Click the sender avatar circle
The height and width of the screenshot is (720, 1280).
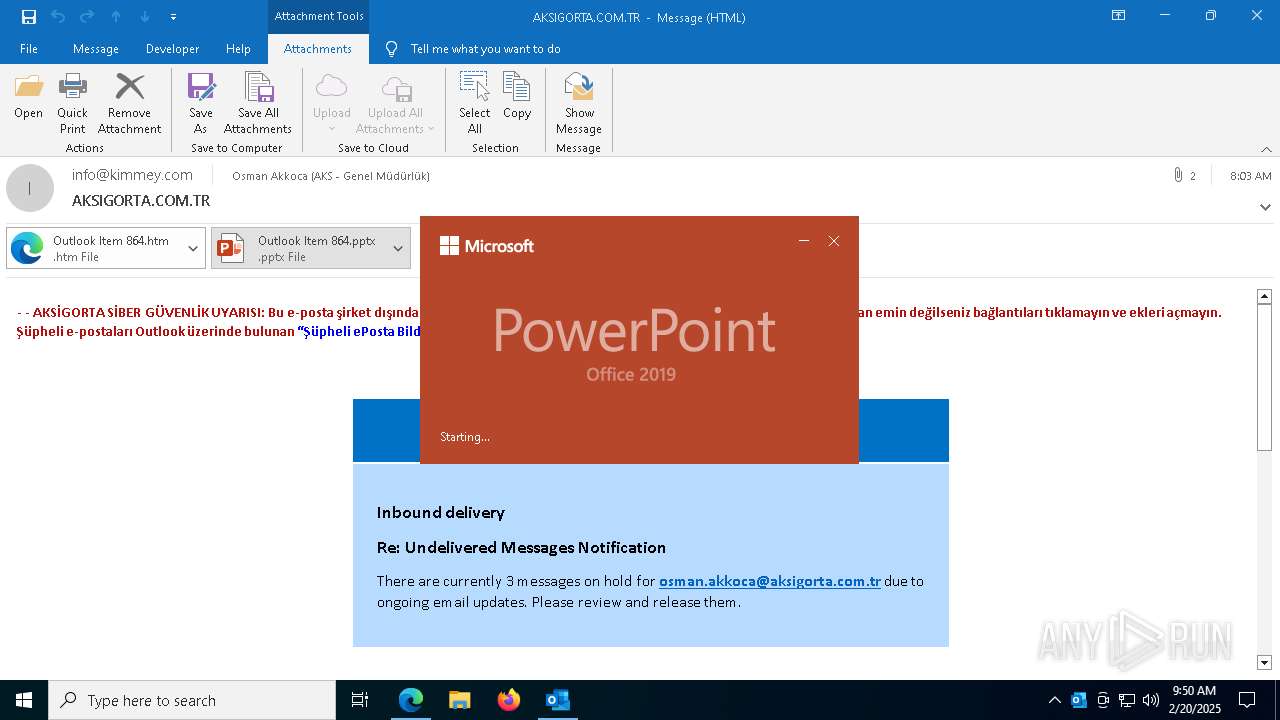(x=30, y=188)
